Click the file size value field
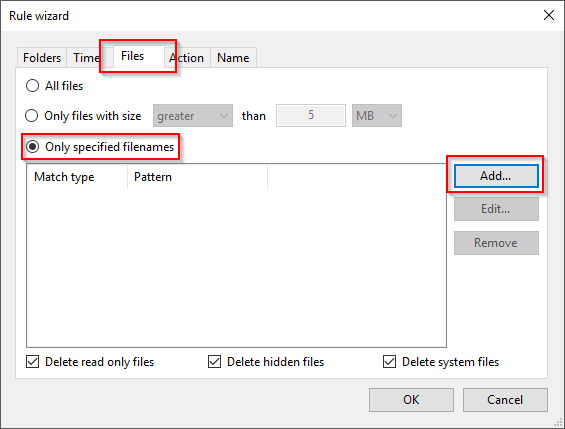This screenshot has width=565, height=429. point(311,116)
